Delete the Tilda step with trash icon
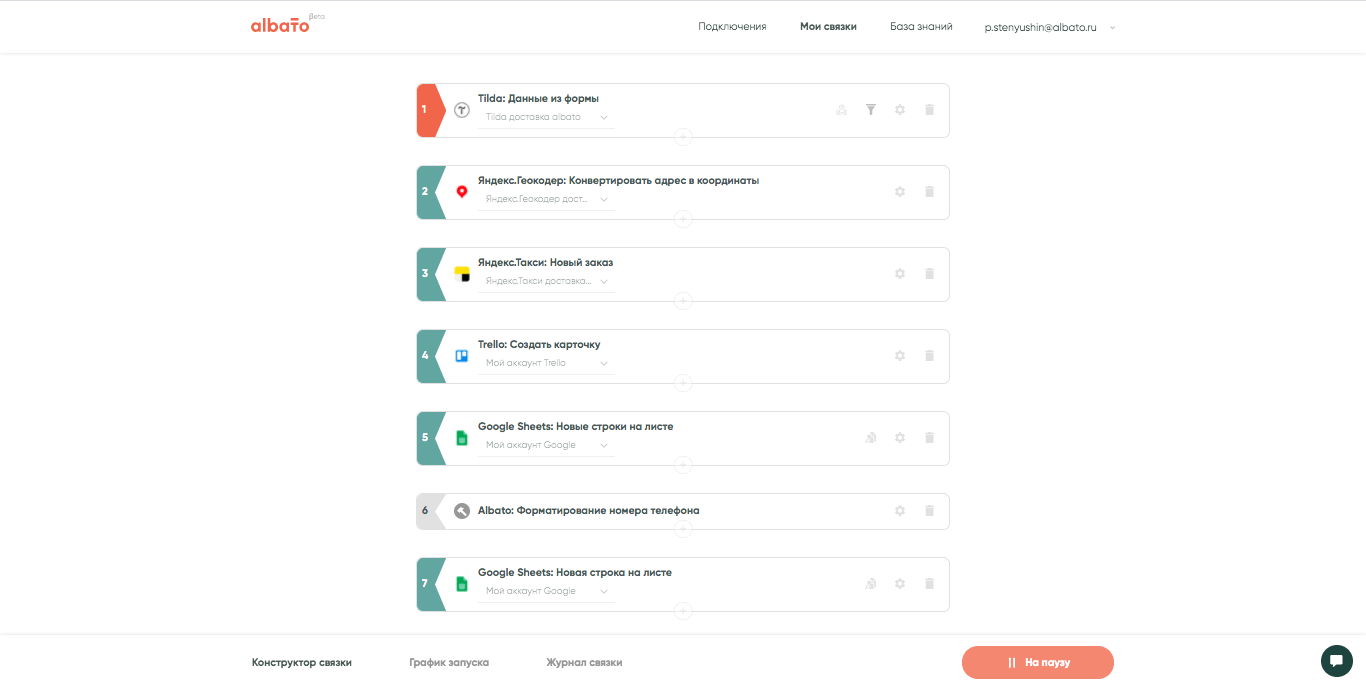Screen dimensions: 1366x690 click(x=929, y=110)
